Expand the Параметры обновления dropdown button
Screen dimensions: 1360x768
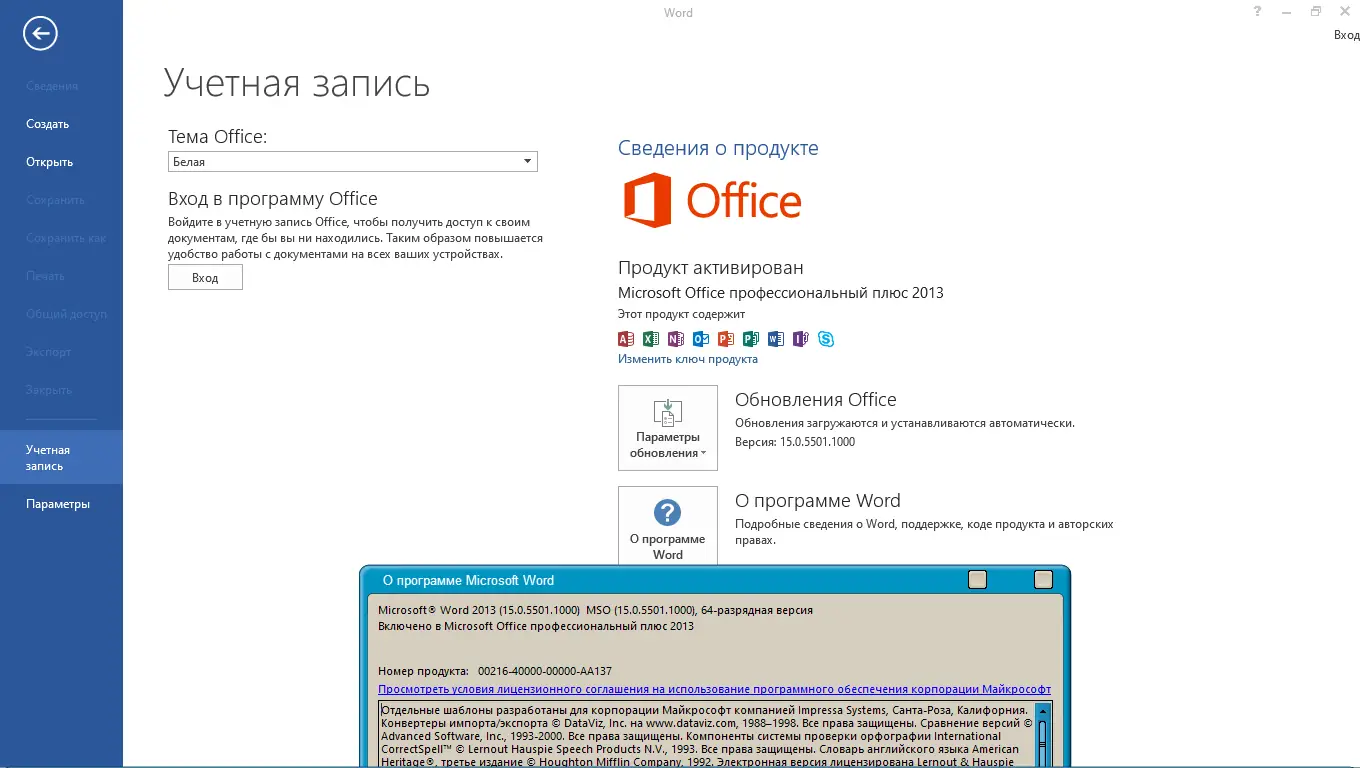click(668, 428)
